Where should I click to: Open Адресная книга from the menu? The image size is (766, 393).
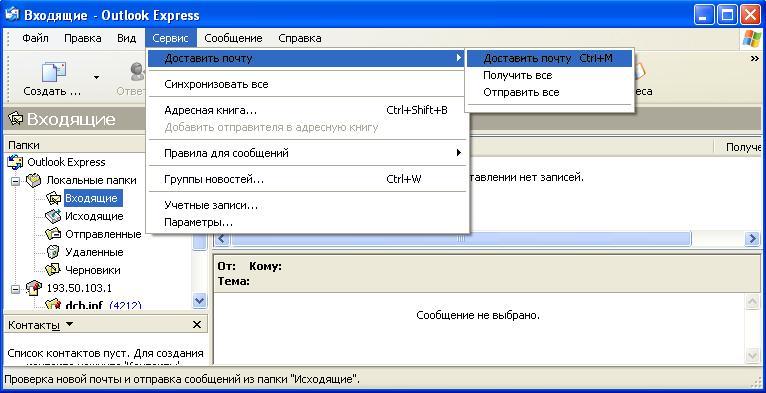(x=307, y=110)
